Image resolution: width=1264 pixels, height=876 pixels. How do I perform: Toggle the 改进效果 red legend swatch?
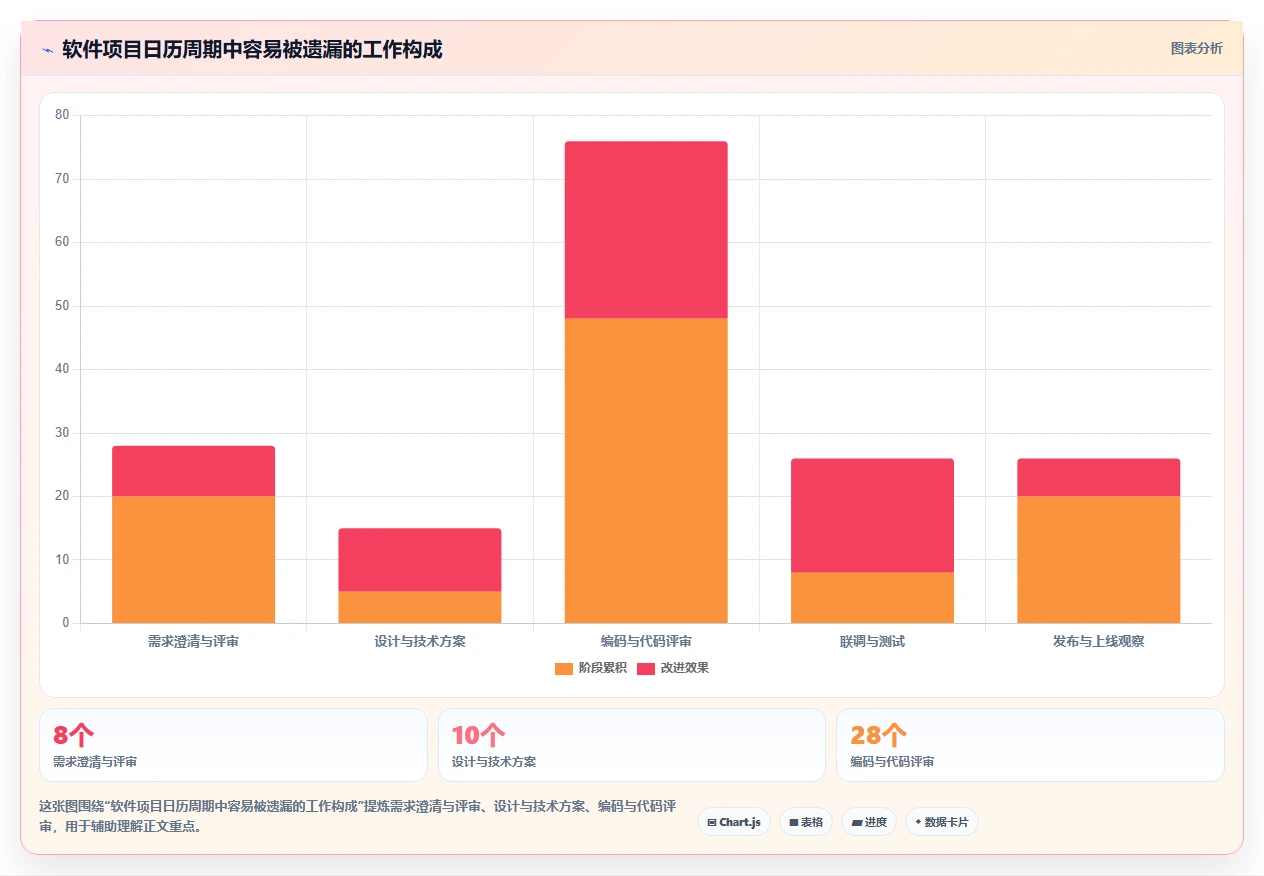tap(646, 668)
